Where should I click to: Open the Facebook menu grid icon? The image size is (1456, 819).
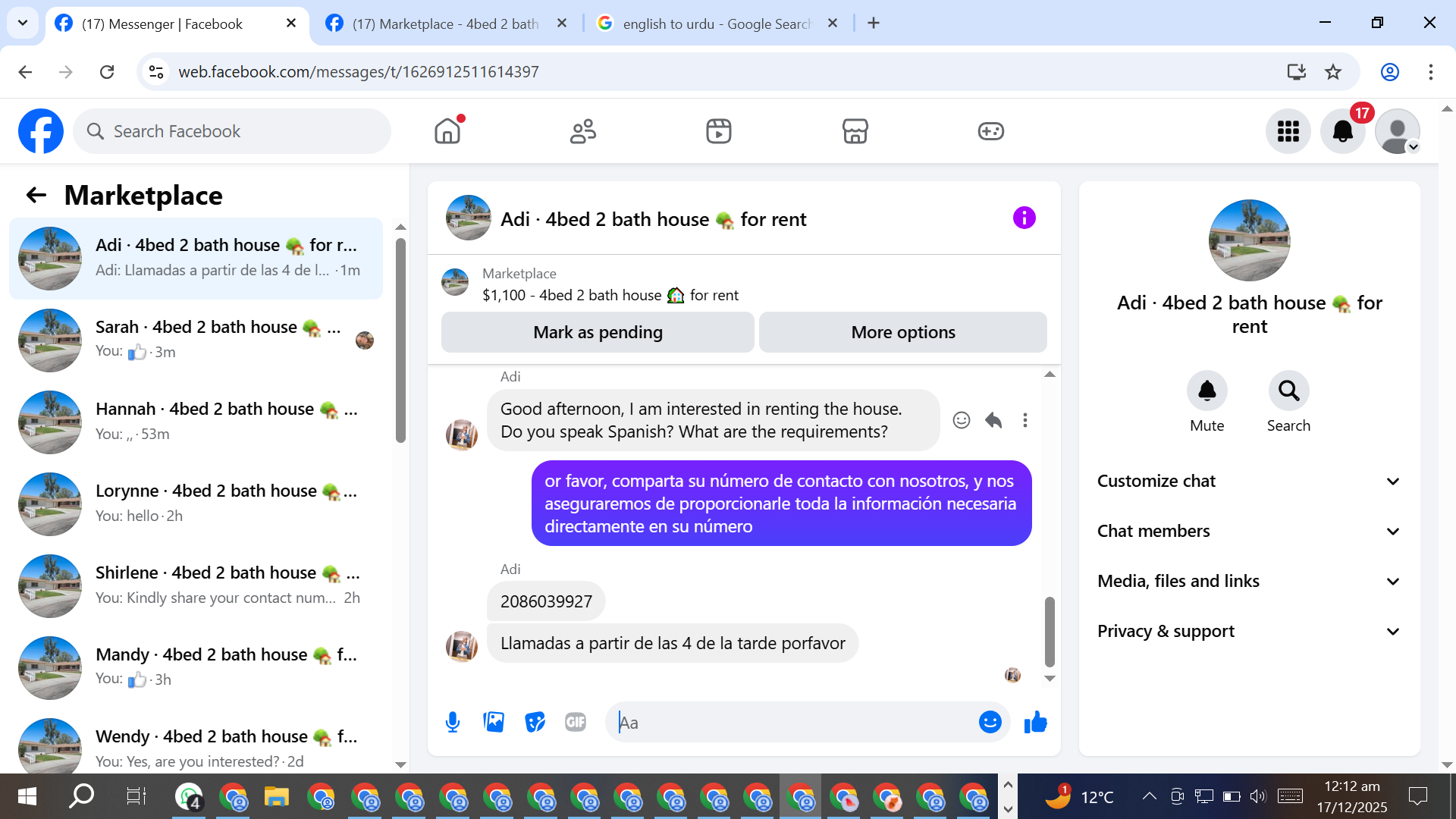click(x=1288, y=131)
